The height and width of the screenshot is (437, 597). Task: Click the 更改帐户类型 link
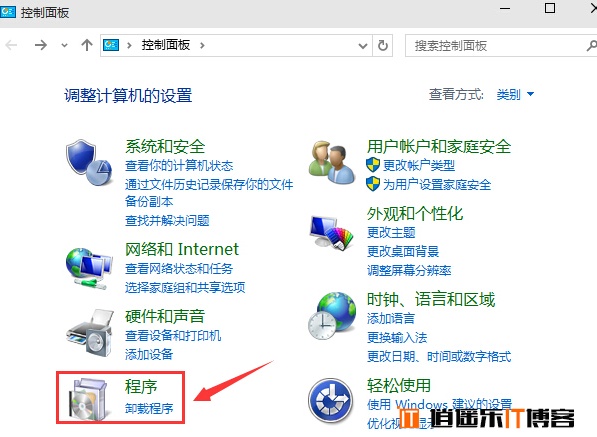point(419,166)
